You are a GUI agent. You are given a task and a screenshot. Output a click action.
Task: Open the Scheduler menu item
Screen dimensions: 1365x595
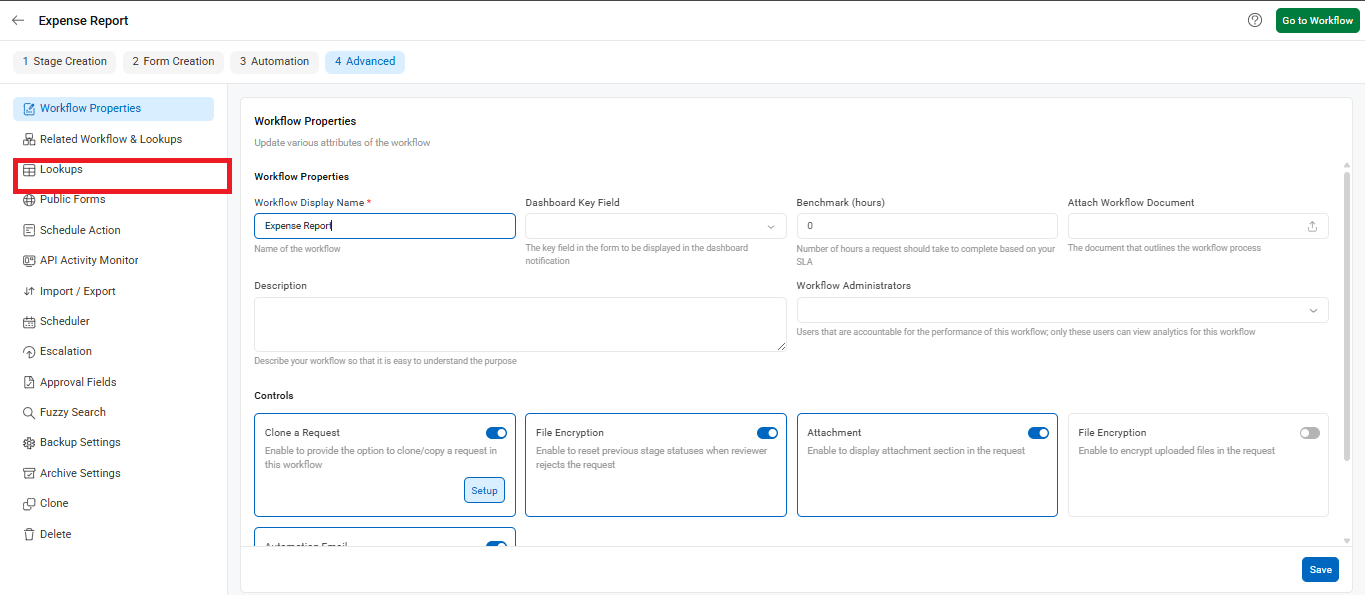114,322
